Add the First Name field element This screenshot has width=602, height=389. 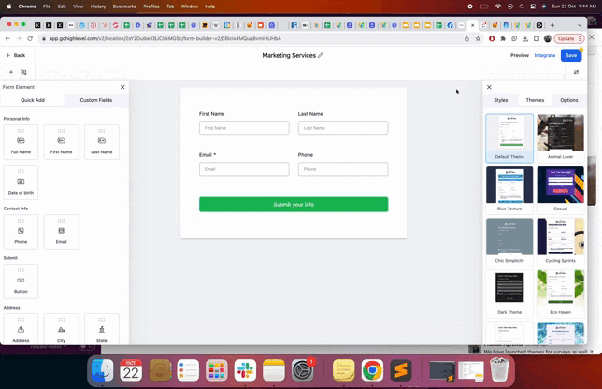click(61, 142)
